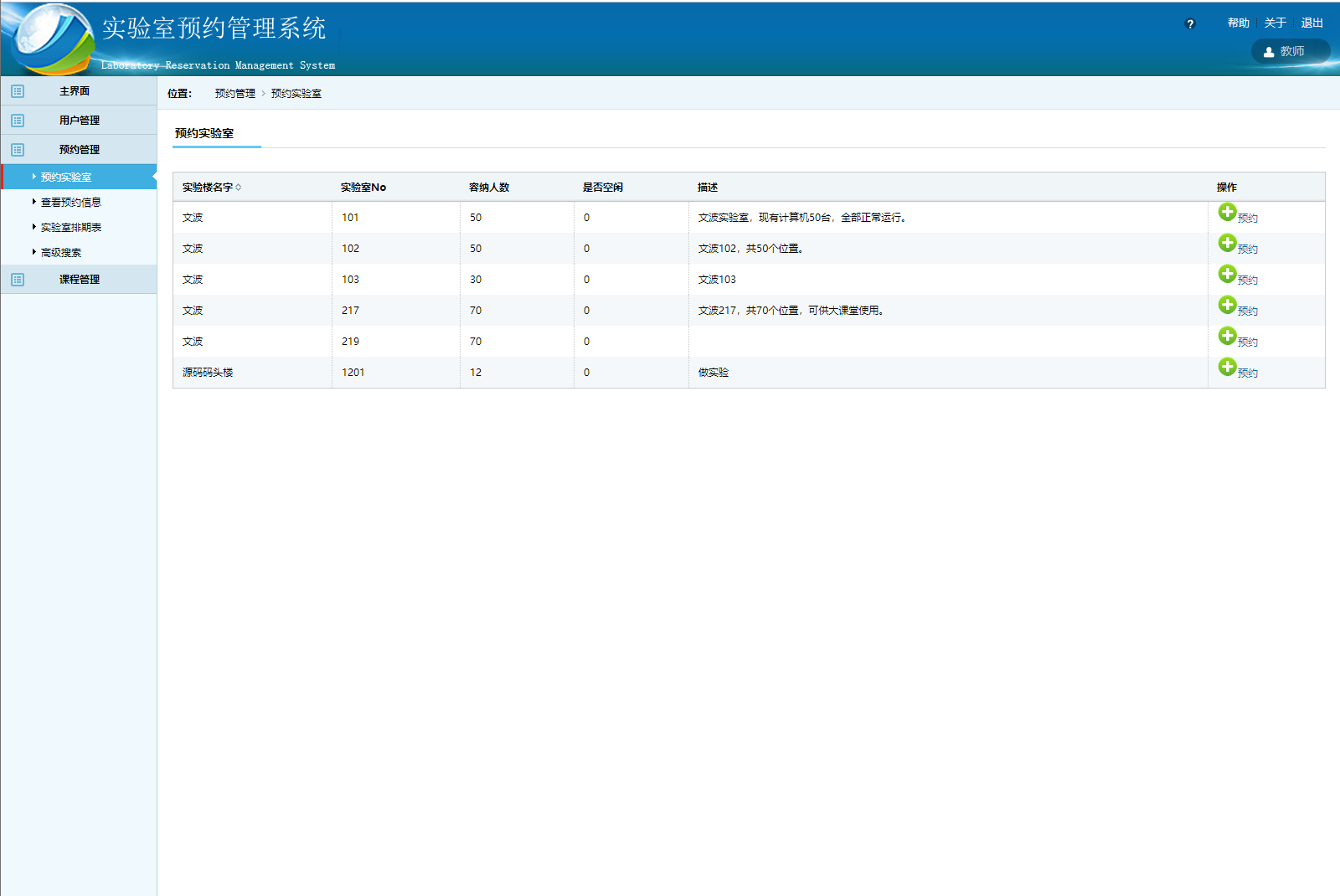Collapse the 预约管理 sidebar section
Viewport: 1340px width, 896px height.
(79, 150)
